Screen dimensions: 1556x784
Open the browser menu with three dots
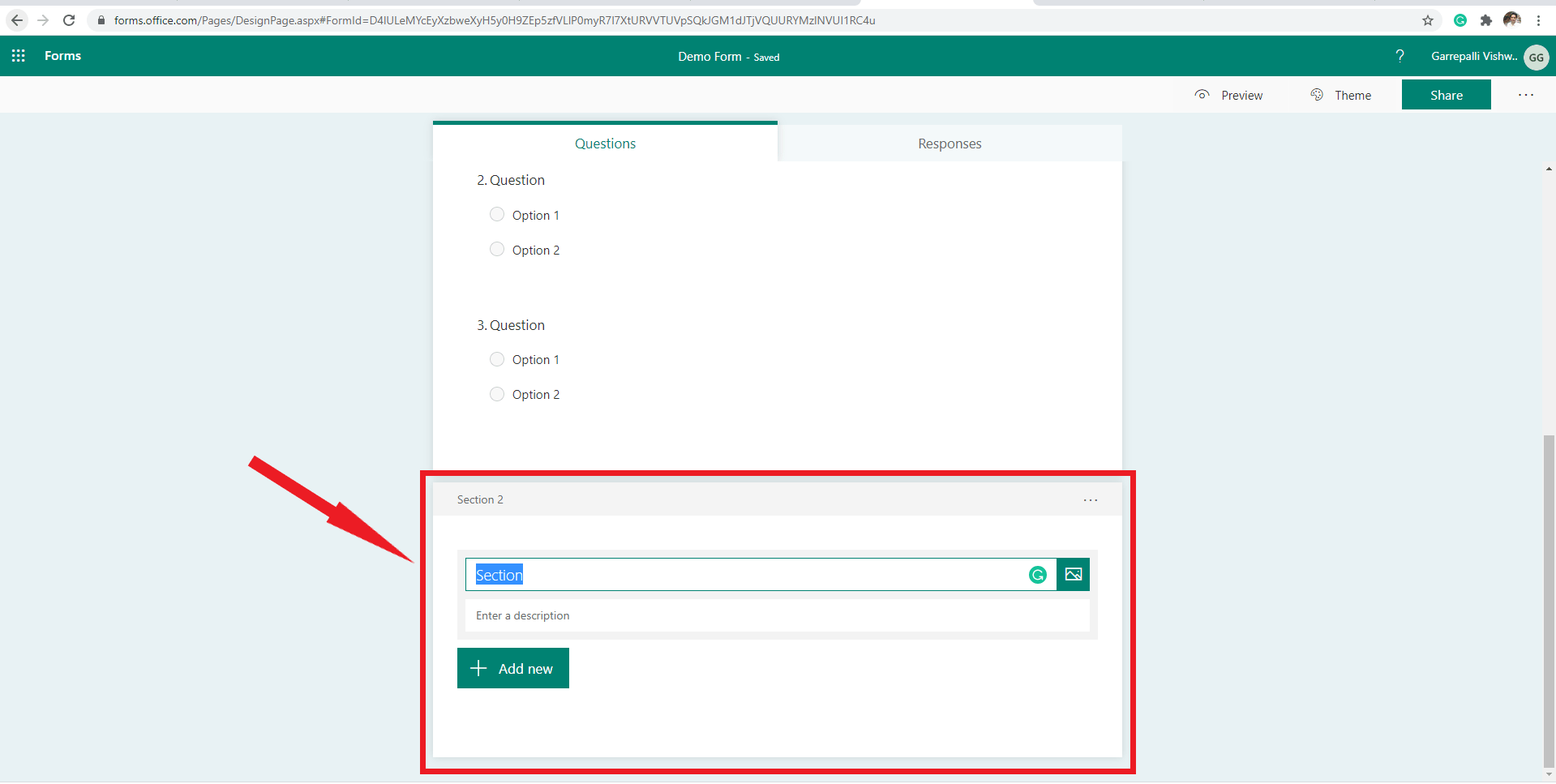click(1540, 20)
